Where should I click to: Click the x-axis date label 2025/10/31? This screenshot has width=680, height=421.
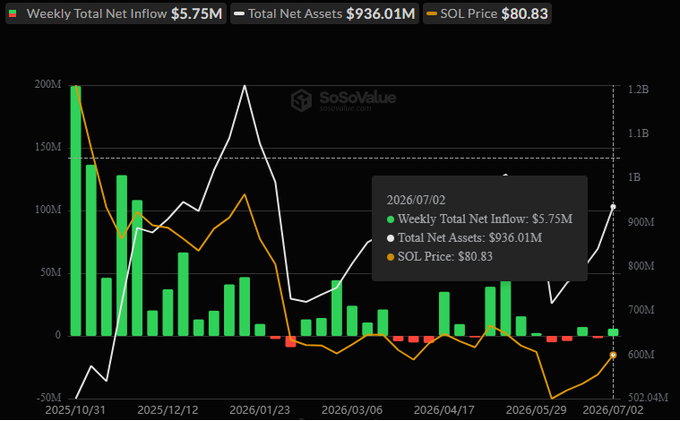pyautogui.click(x=75, y=410)
